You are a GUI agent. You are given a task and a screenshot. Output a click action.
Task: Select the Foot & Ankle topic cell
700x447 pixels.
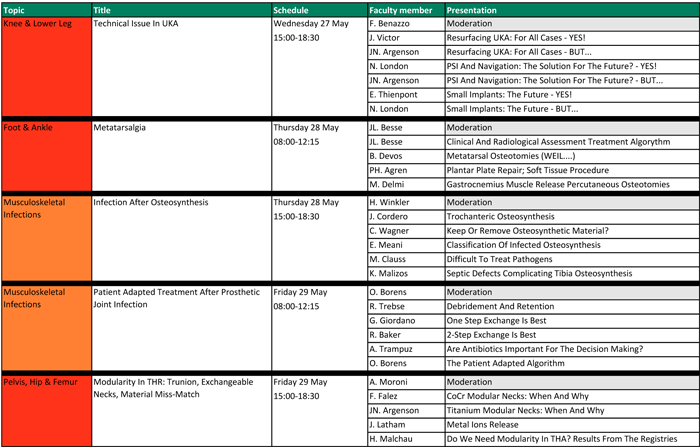click(x=47, y=156)
